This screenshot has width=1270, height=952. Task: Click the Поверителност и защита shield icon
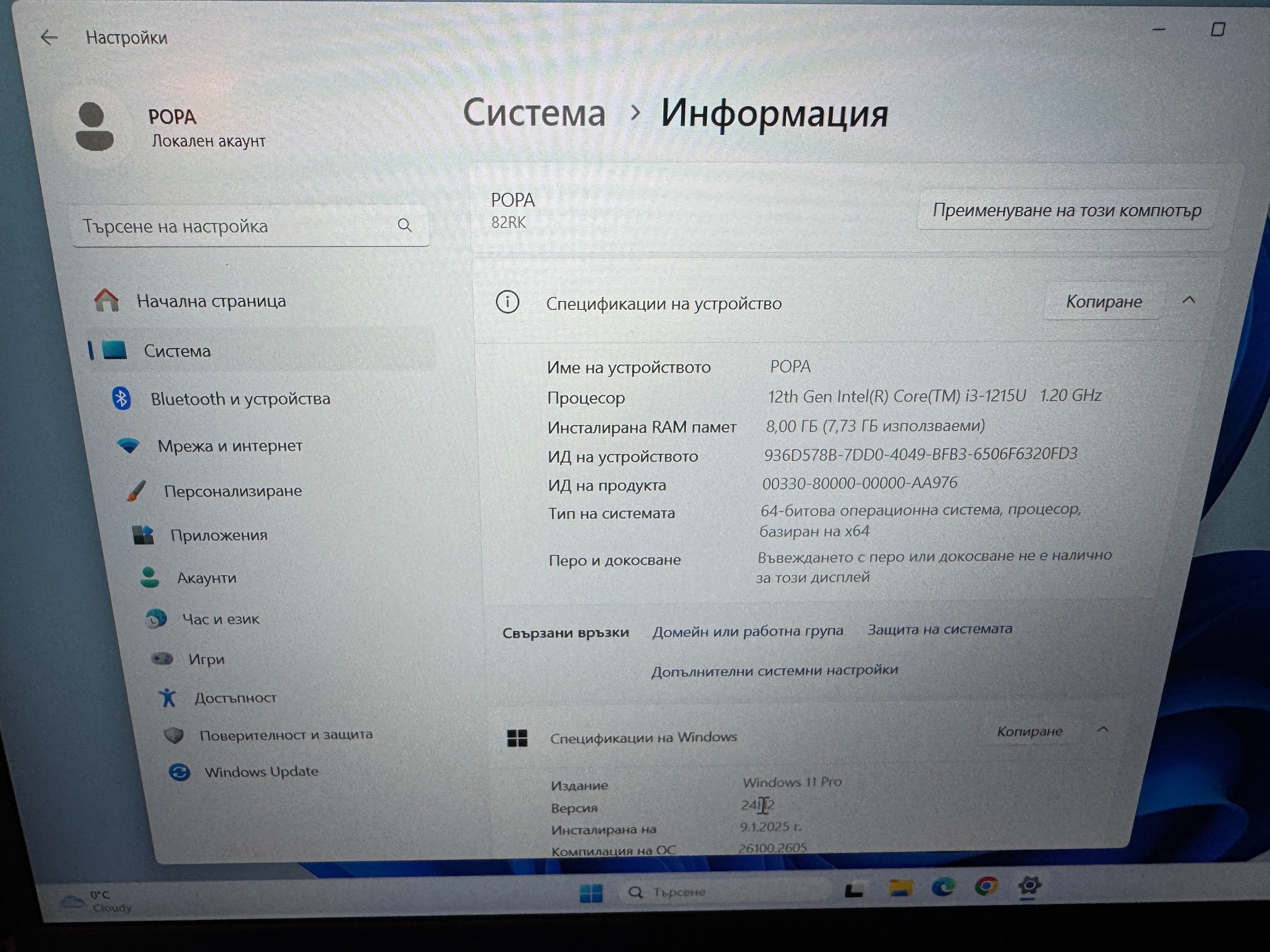coord(173,735)
